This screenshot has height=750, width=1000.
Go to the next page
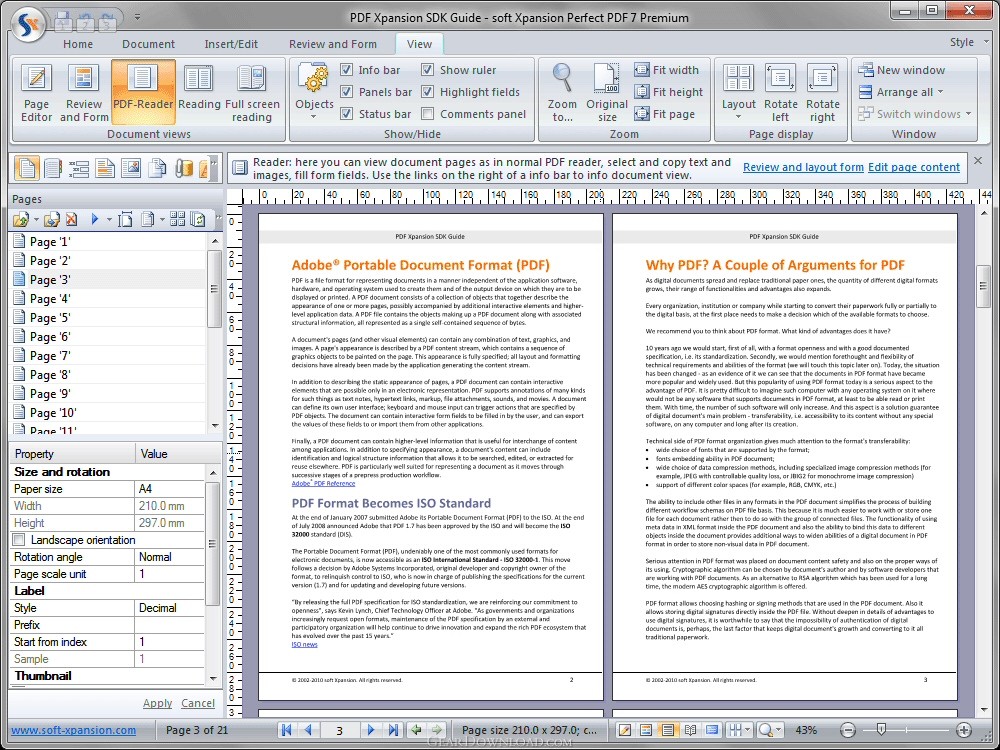pos(371,730)
